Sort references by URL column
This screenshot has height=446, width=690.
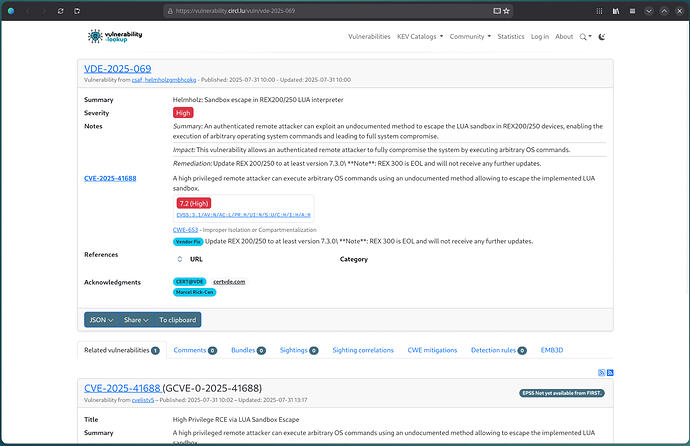point(196,259)
